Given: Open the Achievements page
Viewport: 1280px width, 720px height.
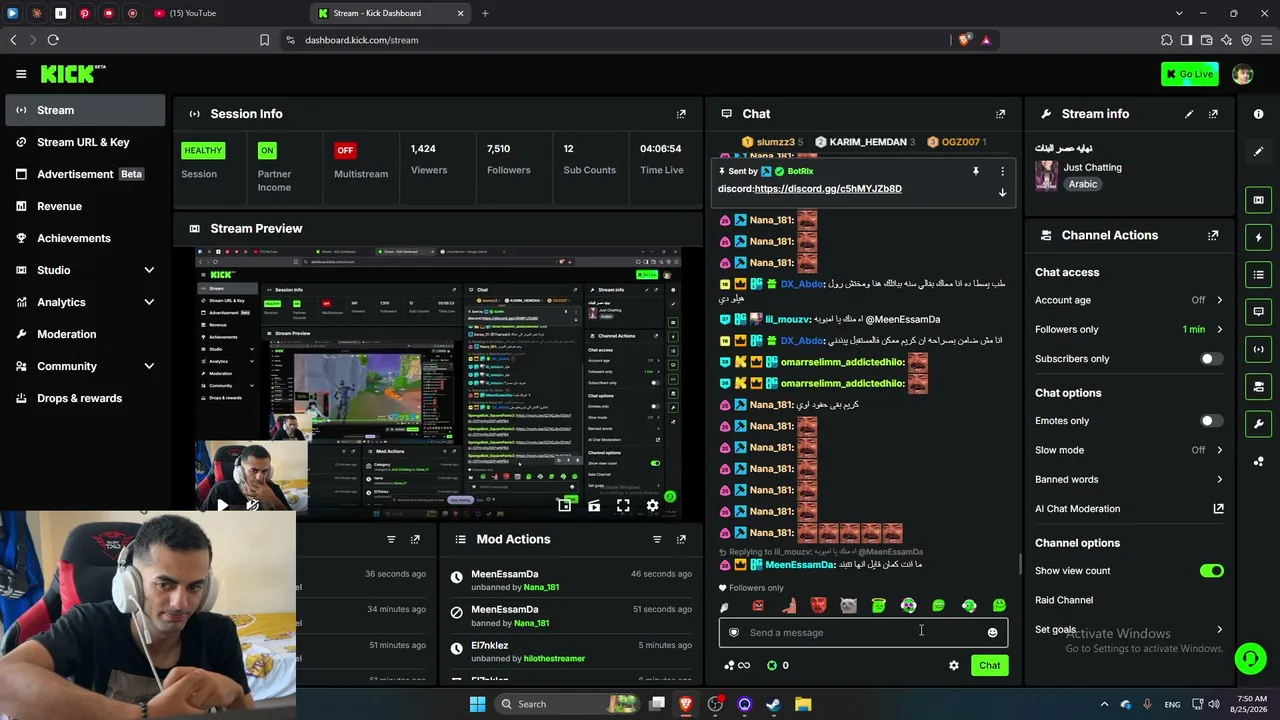Looking at the screenshot, I should click(x=85, y=238).
